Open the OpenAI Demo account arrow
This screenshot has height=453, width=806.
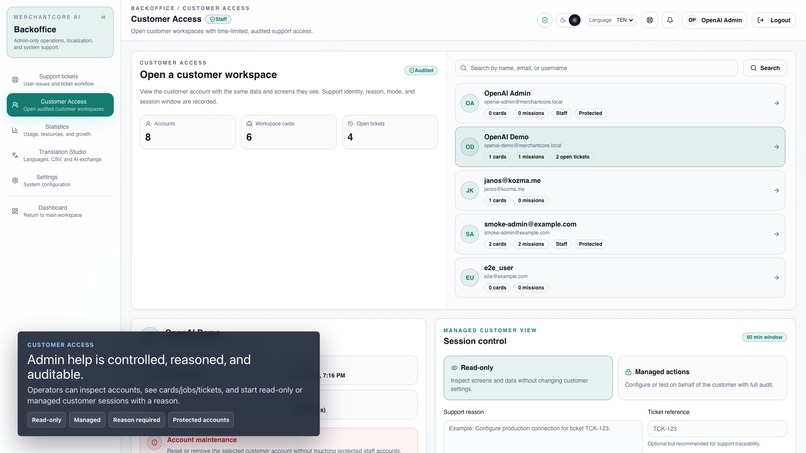click(776, 147)
